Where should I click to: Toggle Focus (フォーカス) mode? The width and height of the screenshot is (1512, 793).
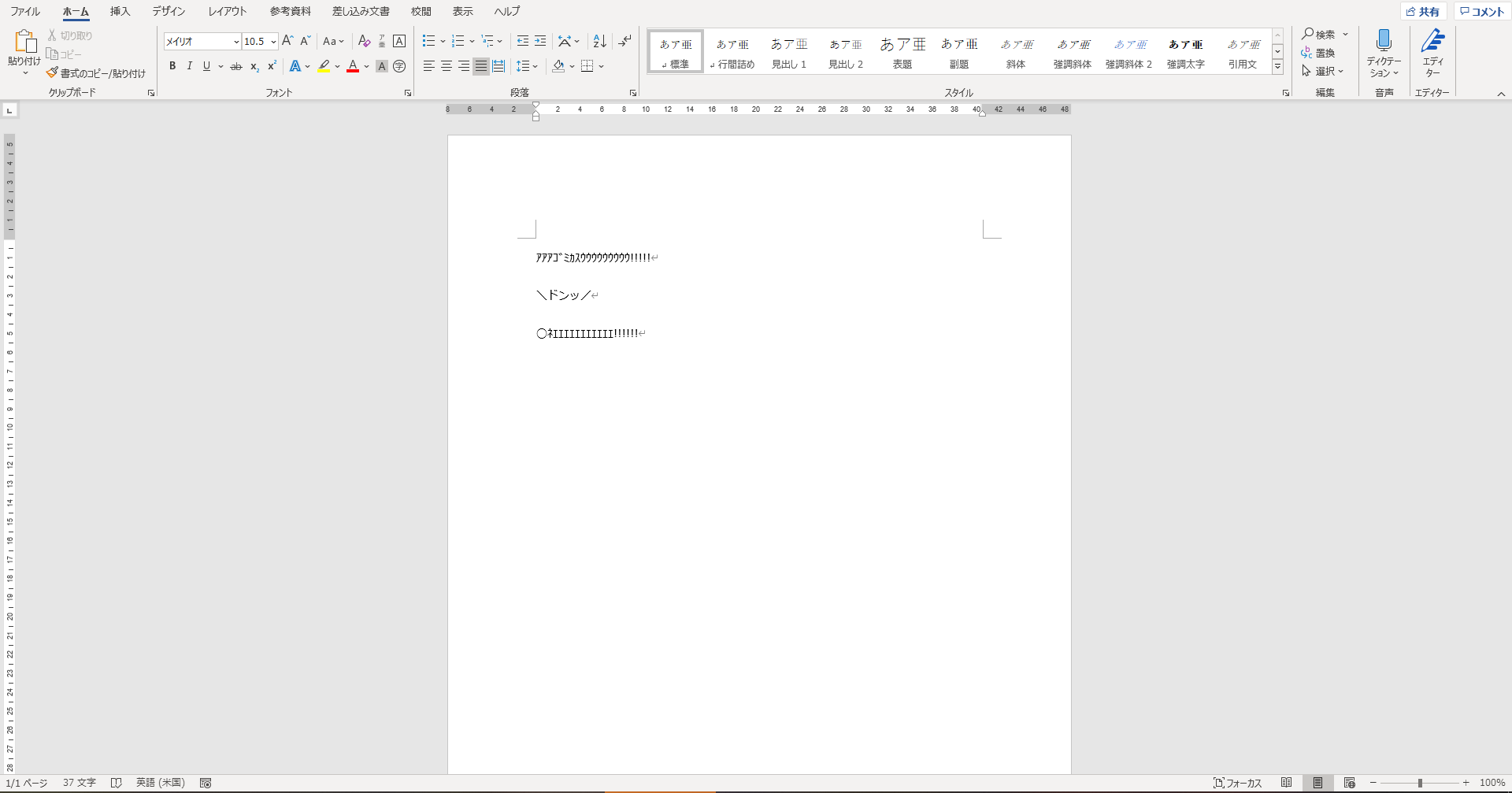click(1238, 783)
